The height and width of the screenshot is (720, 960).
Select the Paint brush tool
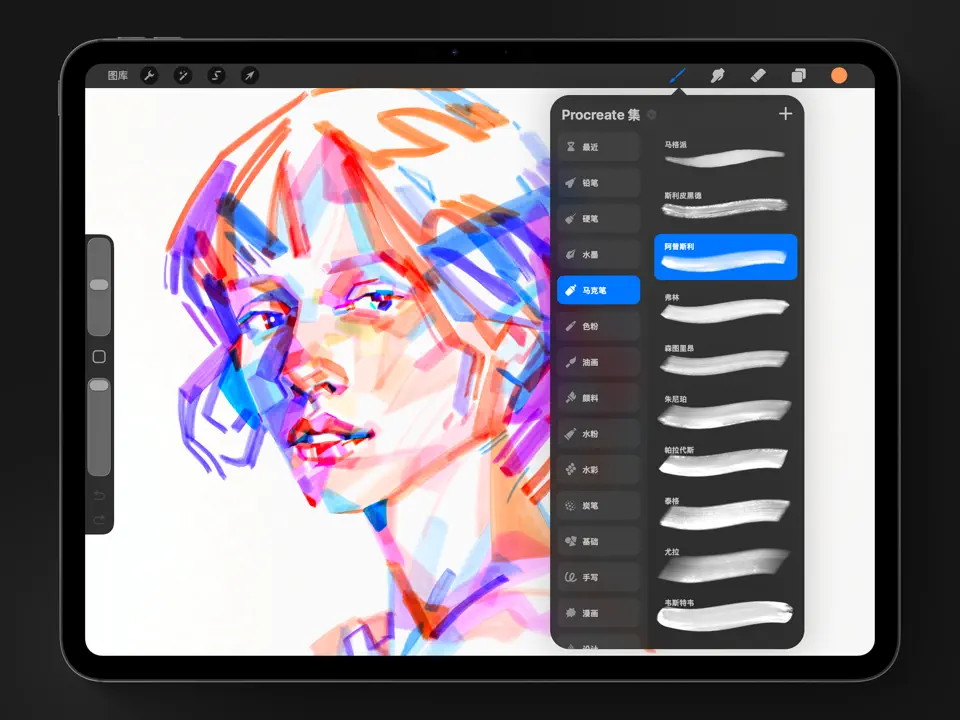click(677, 75)
